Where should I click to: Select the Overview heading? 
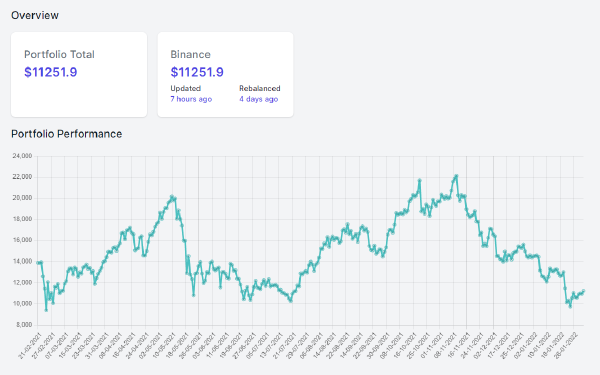(x=35, y=15)
